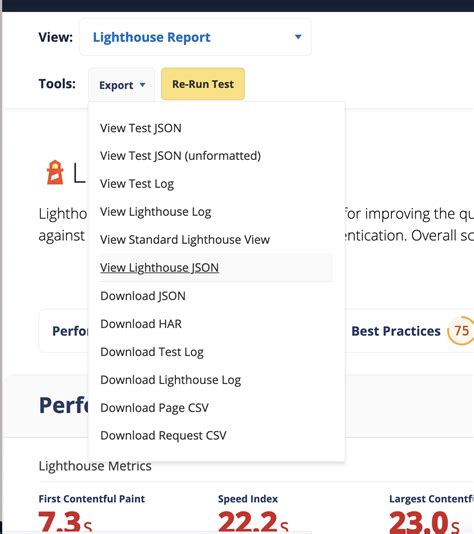Choose Download Page CSV
Image resolution: width=474 pixels, height=534 pixels.
point(154,408)
